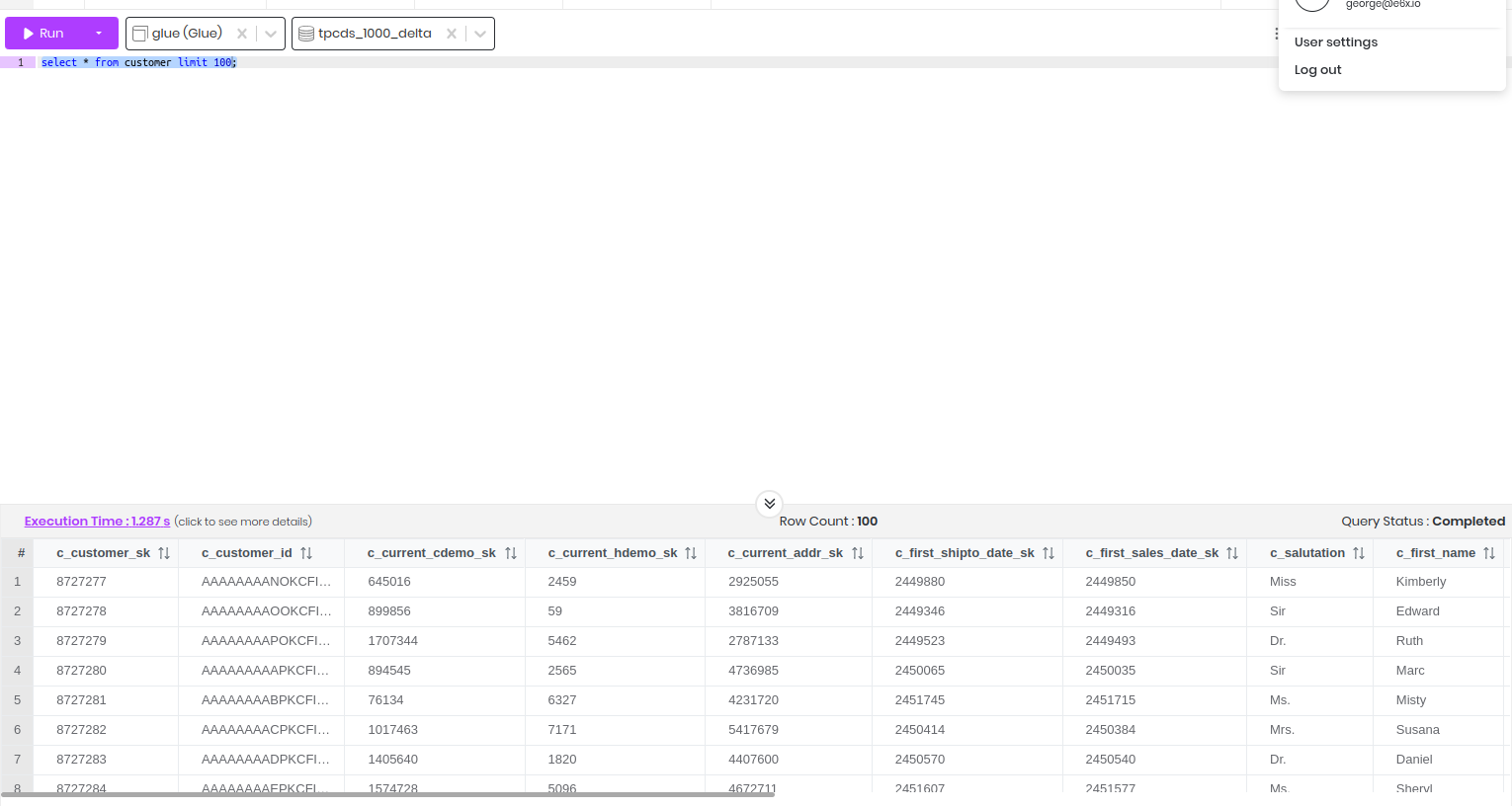
Task: Select cell 8727283 in c_customer_sk
Action: (x=81, y=760)
